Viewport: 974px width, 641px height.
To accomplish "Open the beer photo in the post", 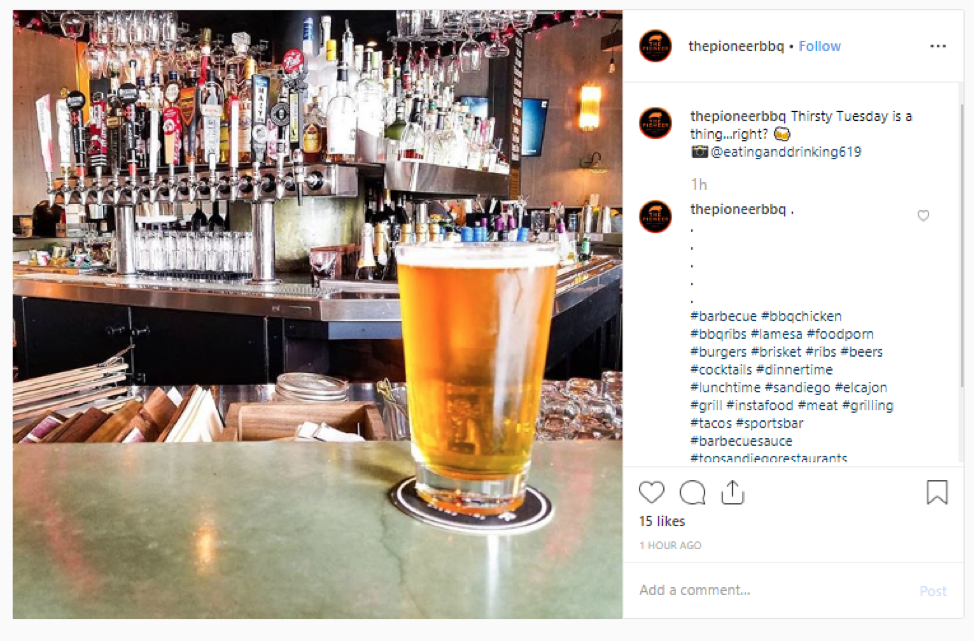I will [x=317, y=314].
